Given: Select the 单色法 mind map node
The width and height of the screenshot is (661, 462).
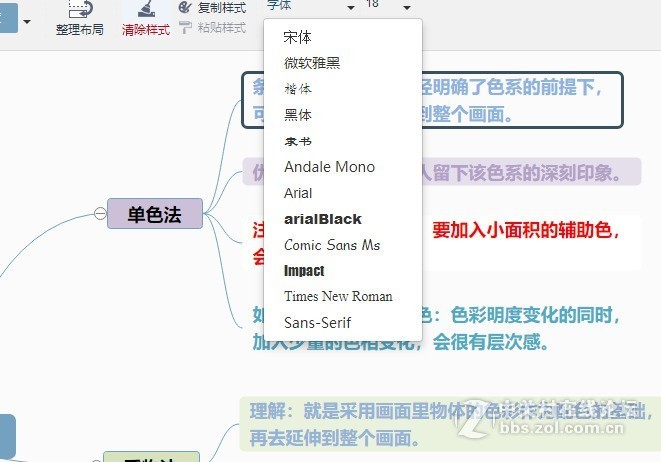Looking at the screenshot, I should click(155, 214).
